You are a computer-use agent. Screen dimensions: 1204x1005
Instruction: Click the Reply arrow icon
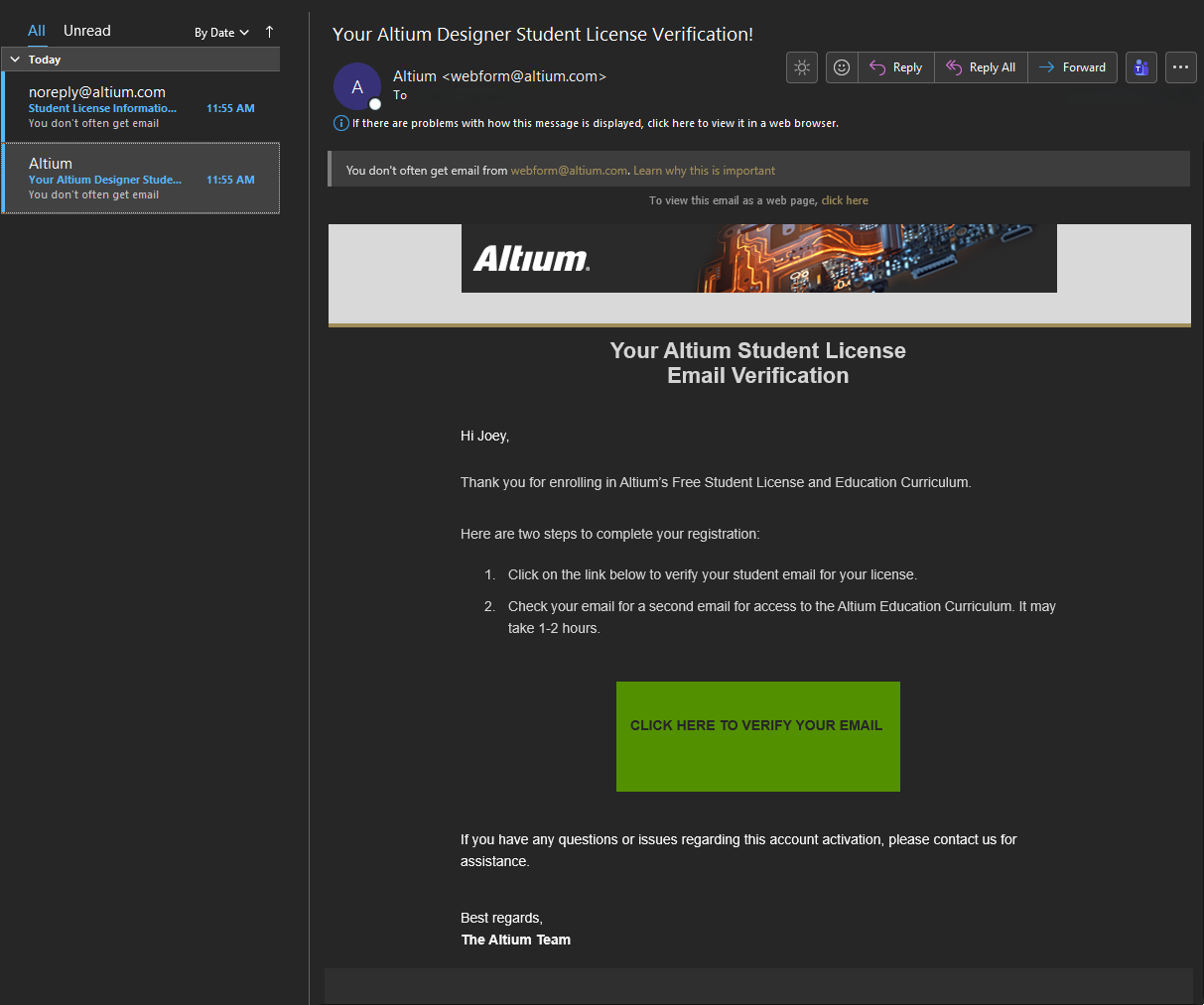click(x=877, y=67)
